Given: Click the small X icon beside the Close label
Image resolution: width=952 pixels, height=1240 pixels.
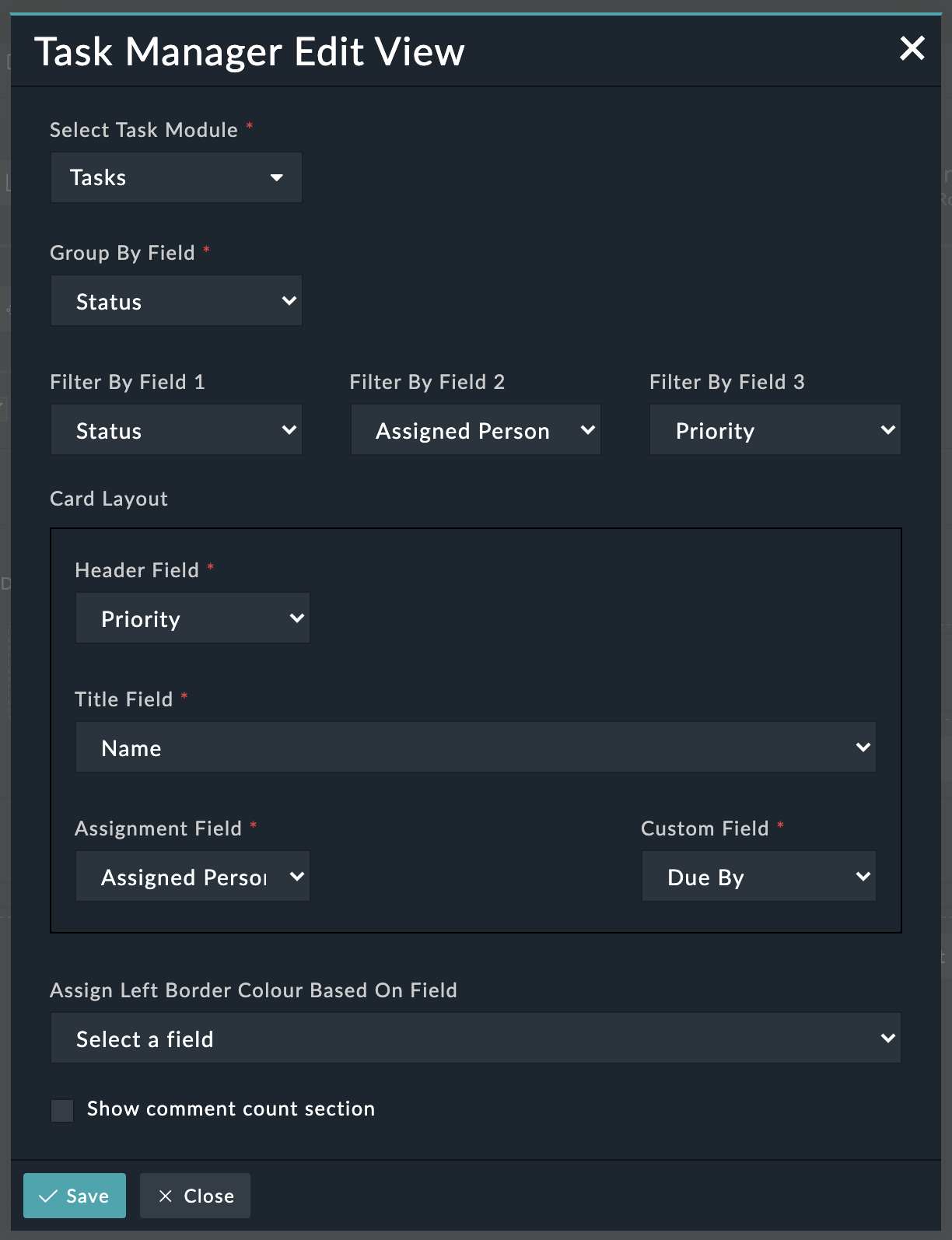Looking at the screenshot, I should pyautogui.click(x=165, y=1196).
